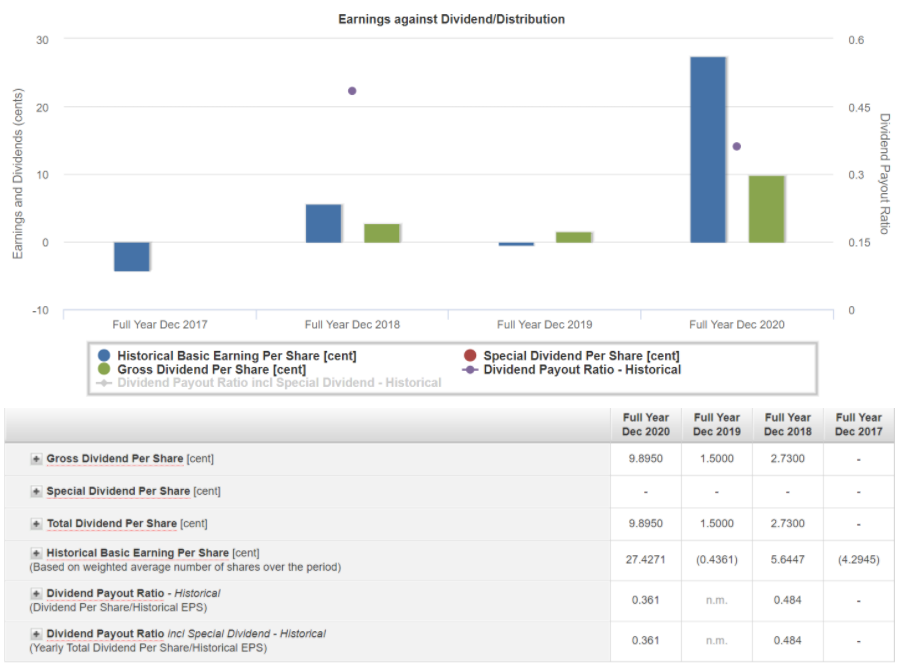This screenshot has width=899, height=666.
Task: Select the Full Year Dec 2020 column header
Action: point(645,424)
